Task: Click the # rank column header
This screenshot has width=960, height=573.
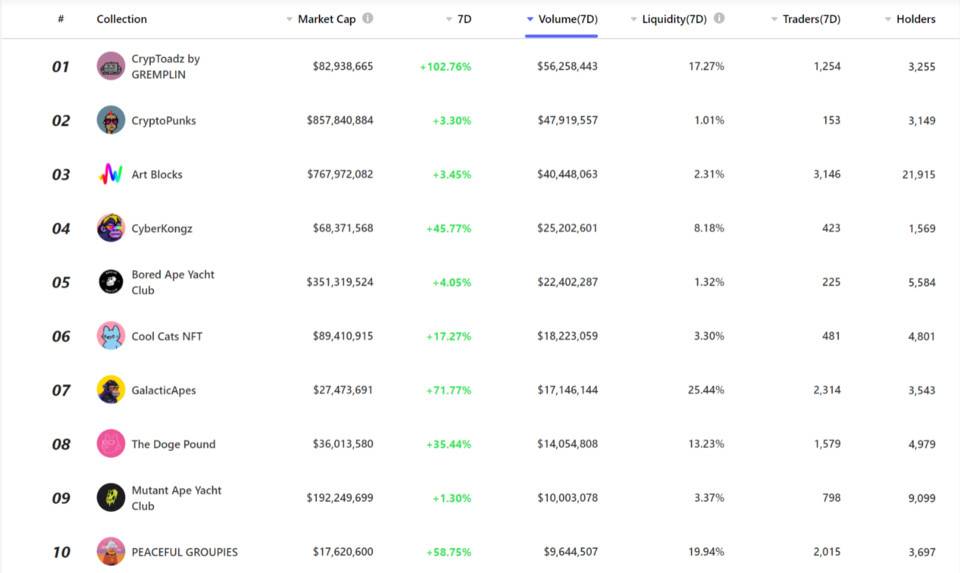Action: [61, 19]
